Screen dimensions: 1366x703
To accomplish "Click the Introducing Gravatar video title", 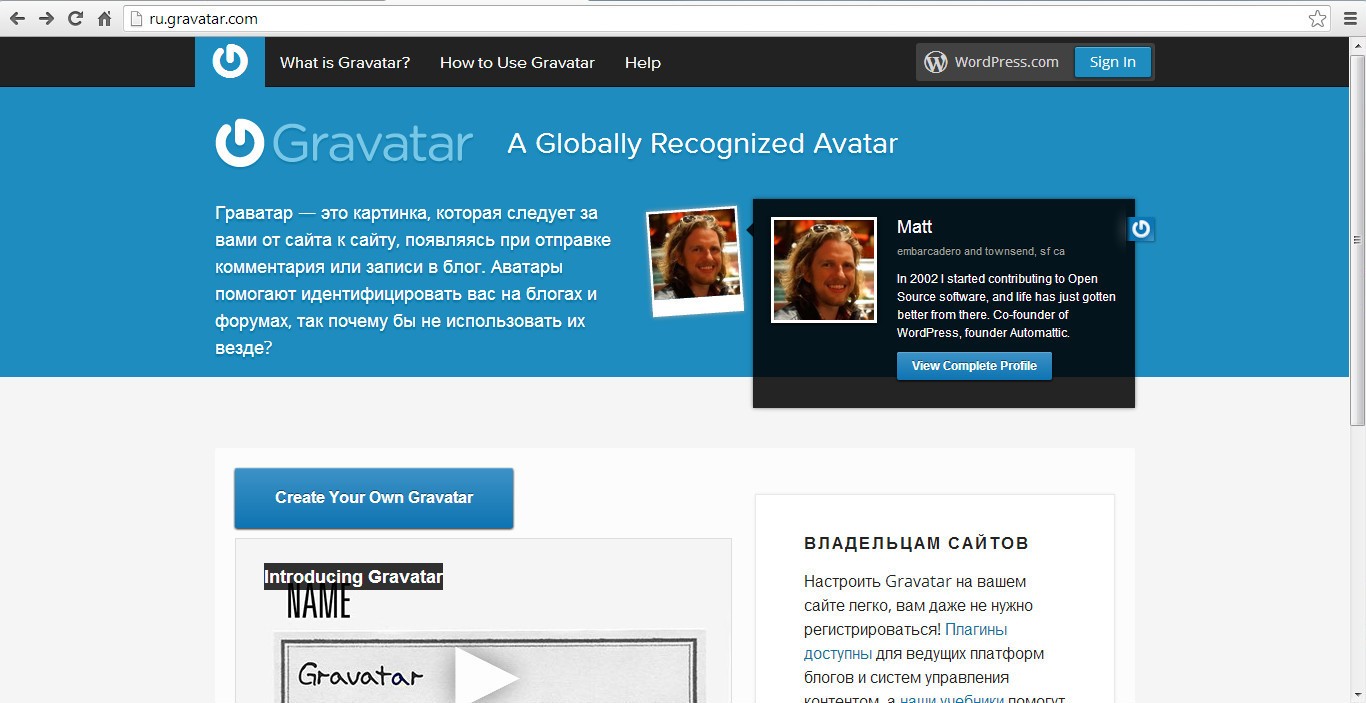I will pyautogui.click(x=353, y=577).
